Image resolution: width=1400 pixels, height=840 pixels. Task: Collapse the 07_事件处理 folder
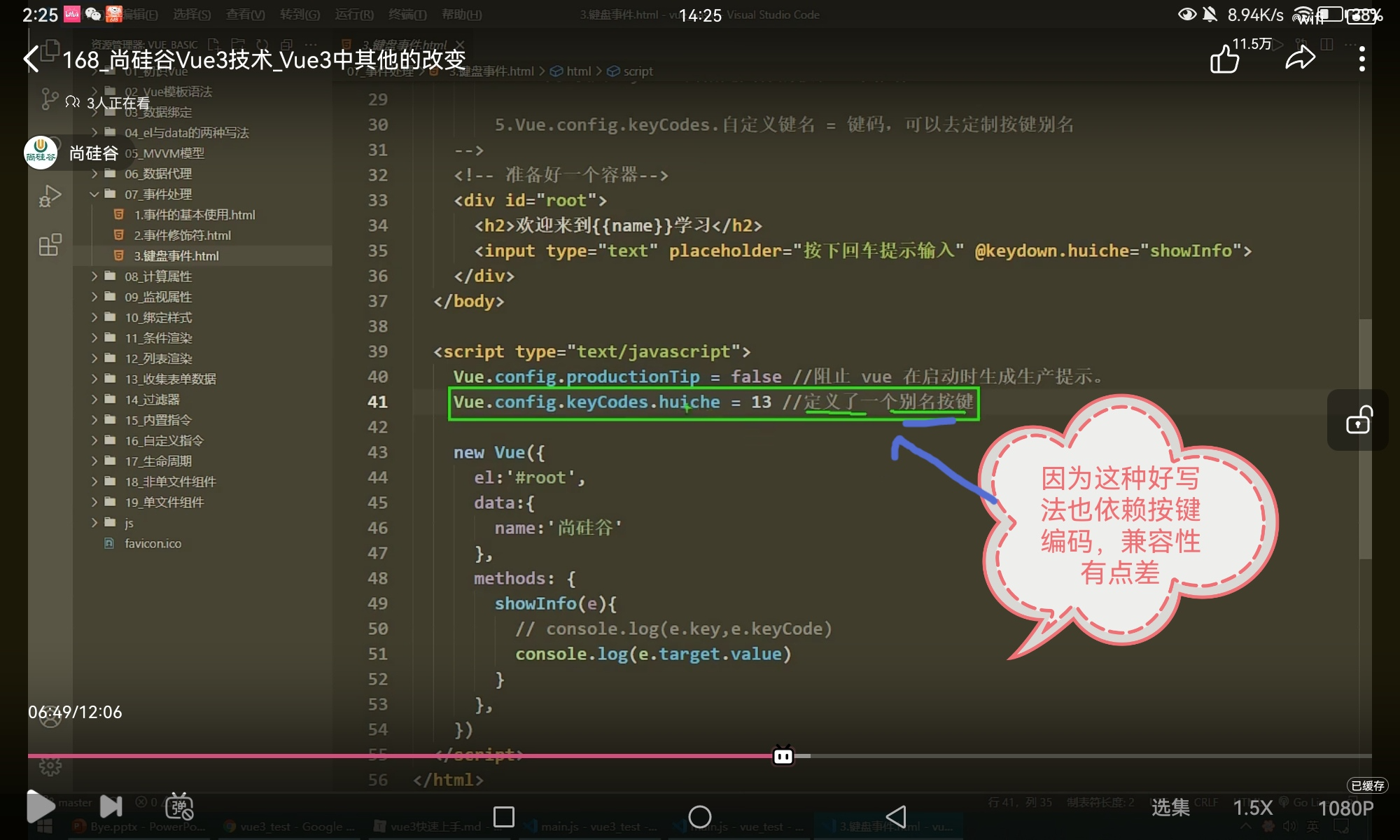pyautogui.click(x=157, y=194)
